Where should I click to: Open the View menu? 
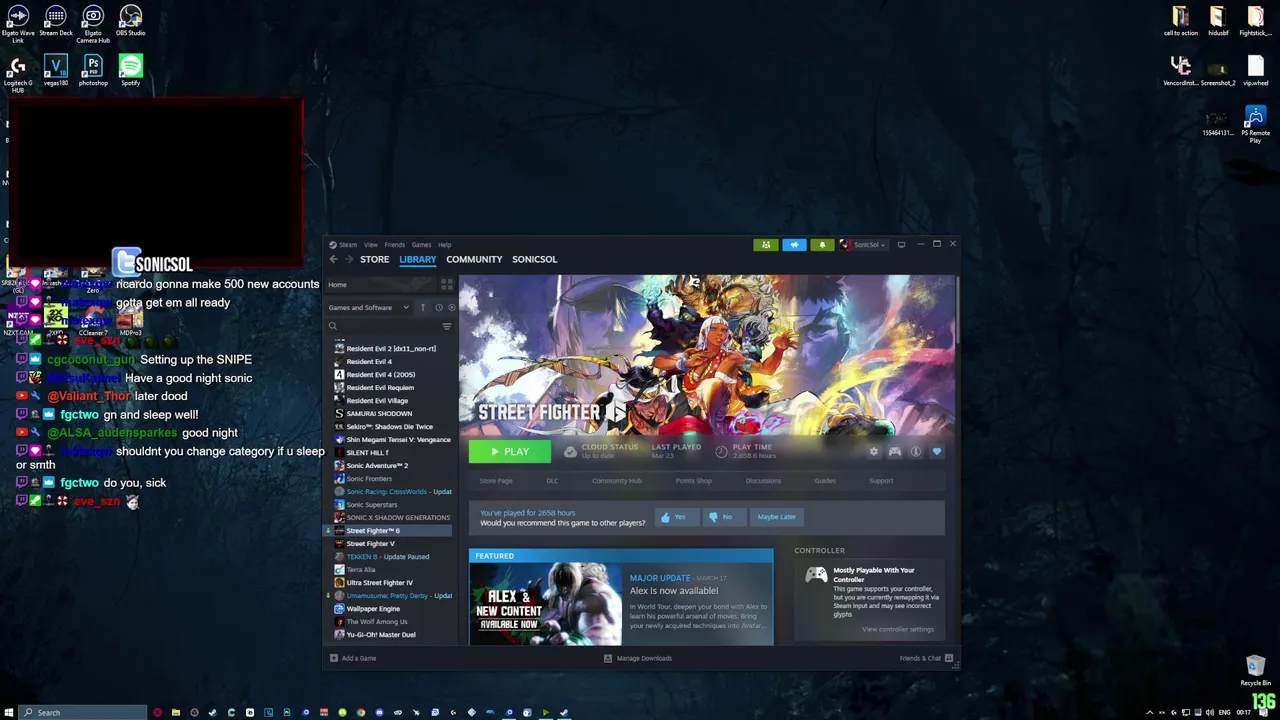(x=370, y=245)
